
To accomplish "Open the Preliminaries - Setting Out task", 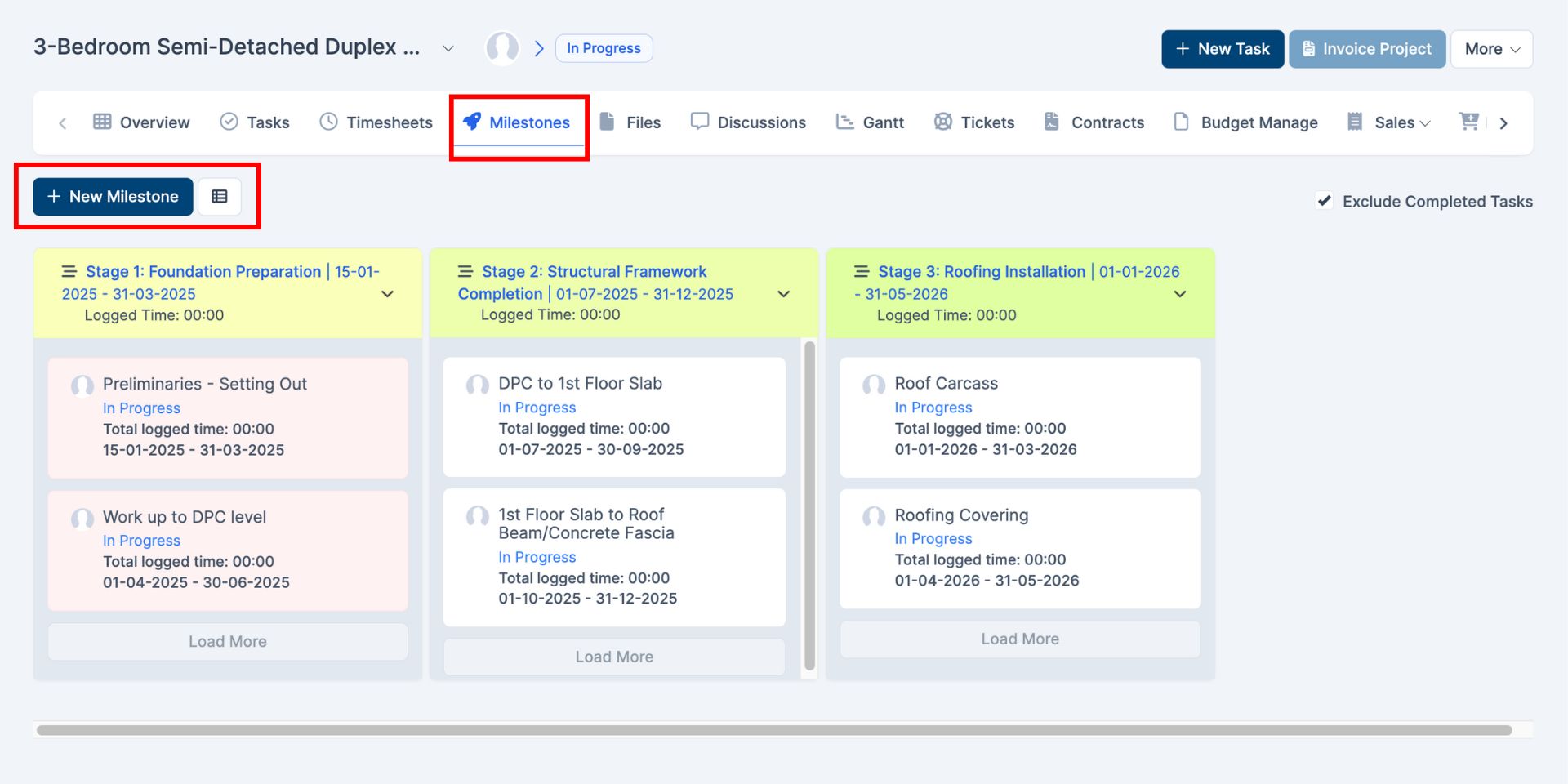I will (204, 384).
